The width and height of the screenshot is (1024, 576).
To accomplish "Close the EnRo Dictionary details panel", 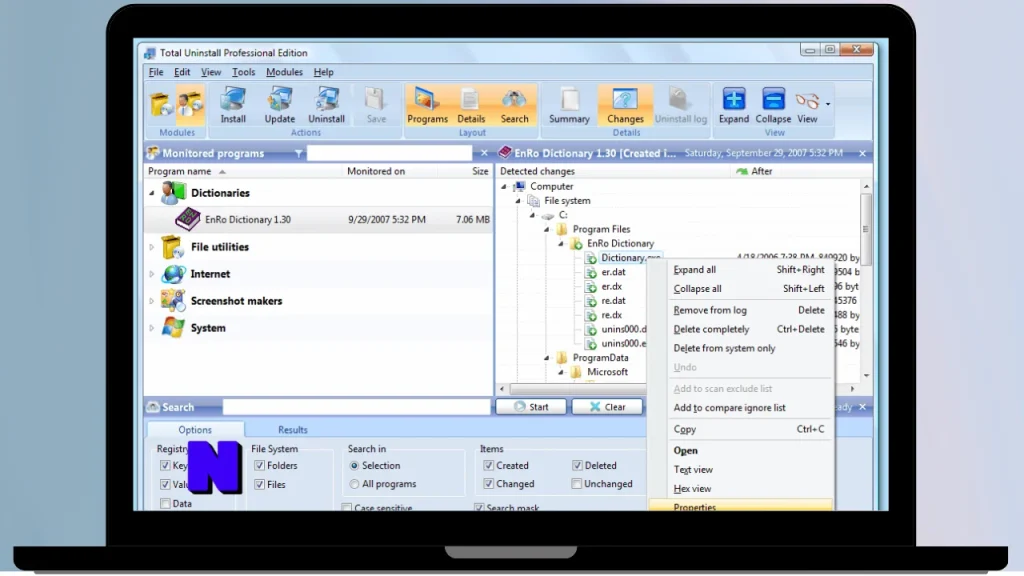I will tap(863, 153).
